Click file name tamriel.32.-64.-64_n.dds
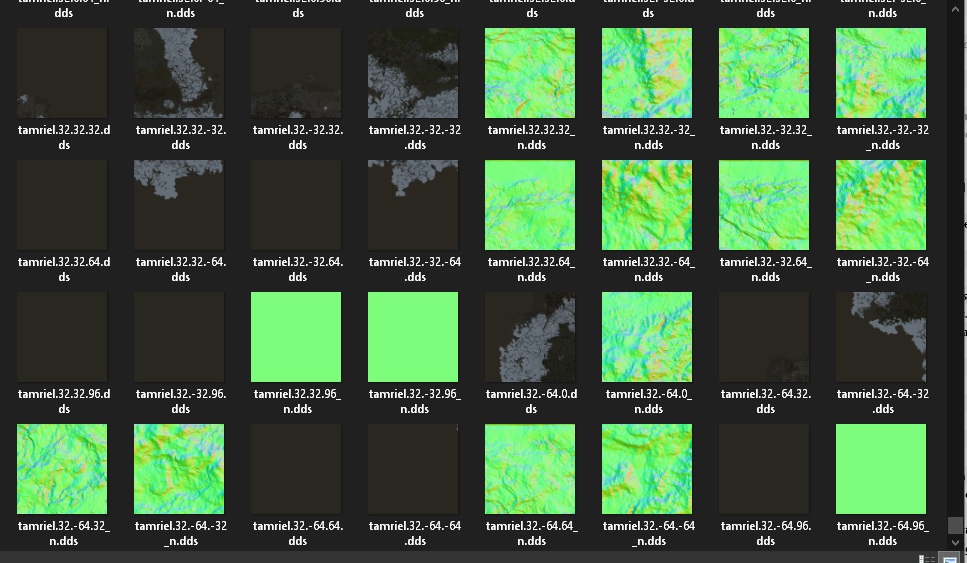Image resolution: width=967 pixels, height=563 pixels. click(x=648, y=533)
